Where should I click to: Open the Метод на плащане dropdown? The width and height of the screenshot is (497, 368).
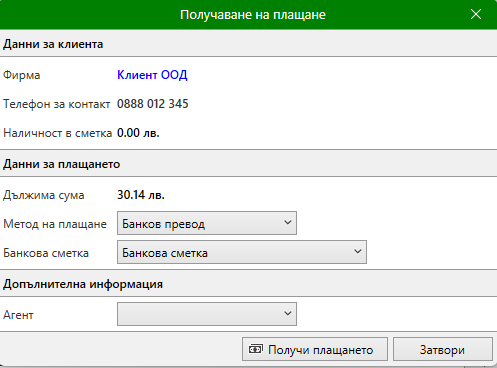[207, 223]
